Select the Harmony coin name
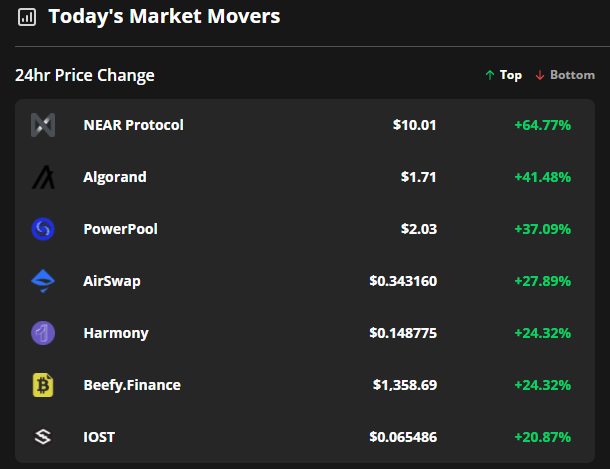 tap(116, 333)
